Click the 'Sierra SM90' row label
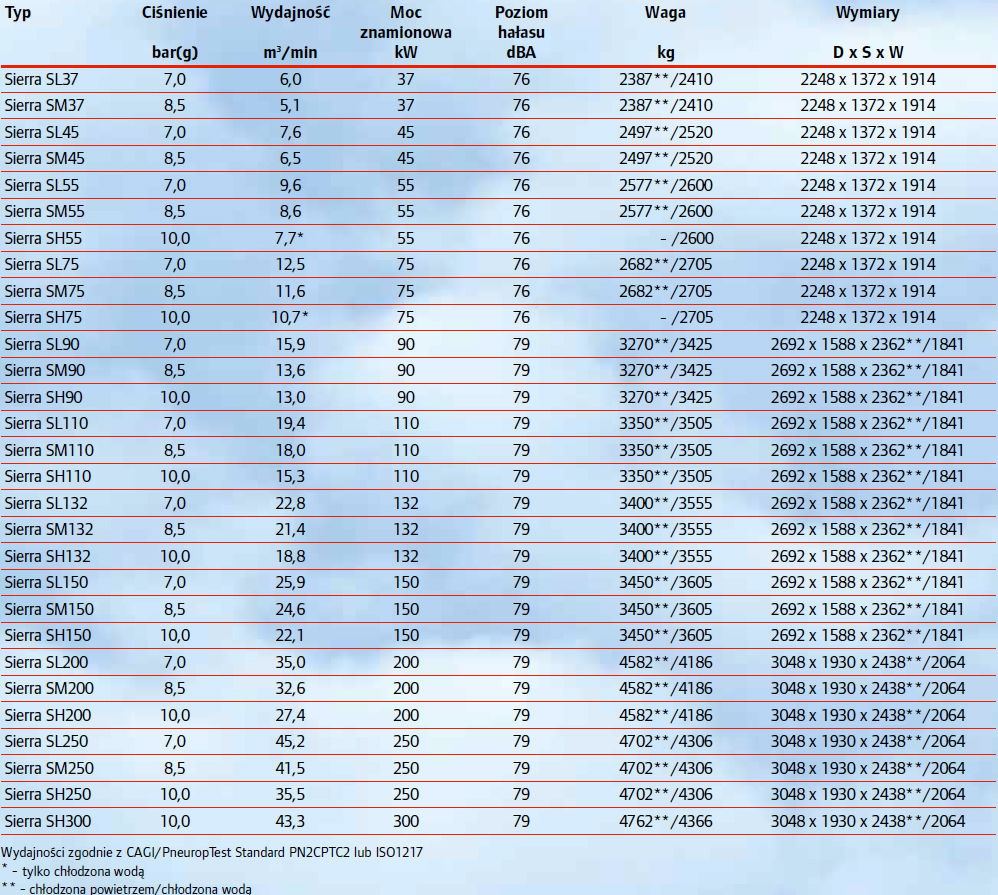This screenshot has width=998, height=895. pos(45,370)
